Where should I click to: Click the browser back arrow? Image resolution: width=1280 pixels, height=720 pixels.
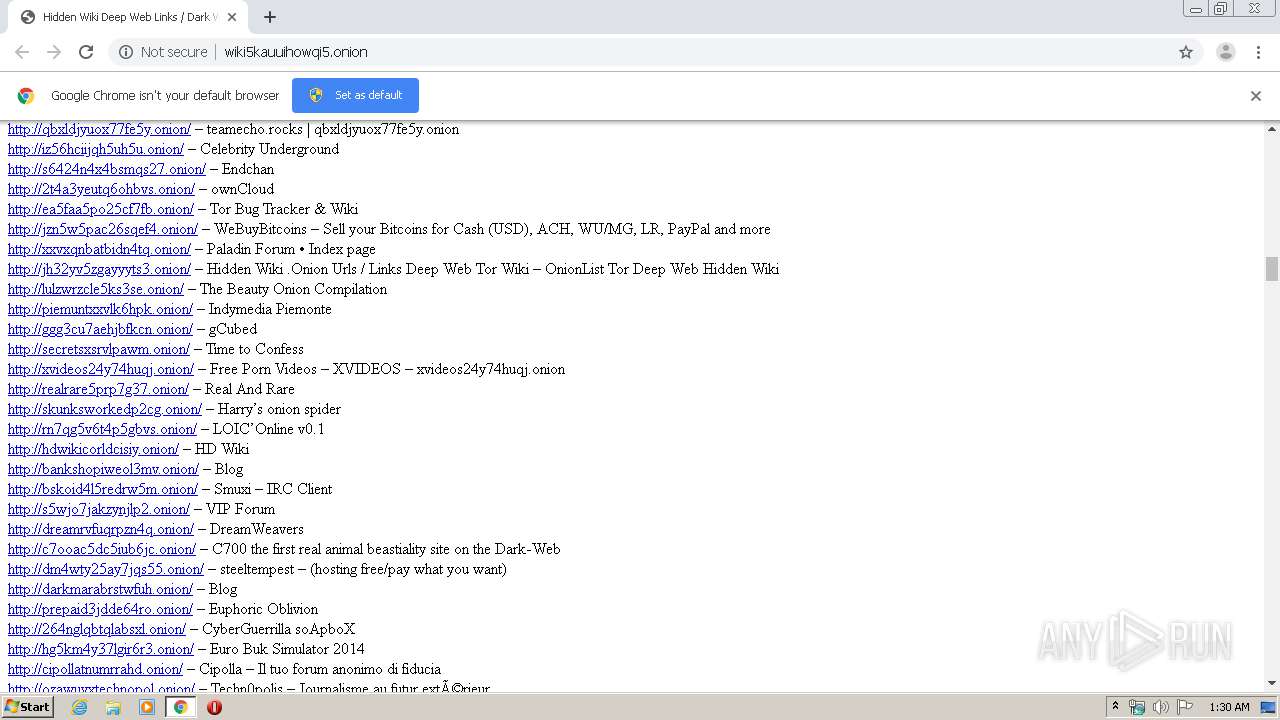(22, 52)
